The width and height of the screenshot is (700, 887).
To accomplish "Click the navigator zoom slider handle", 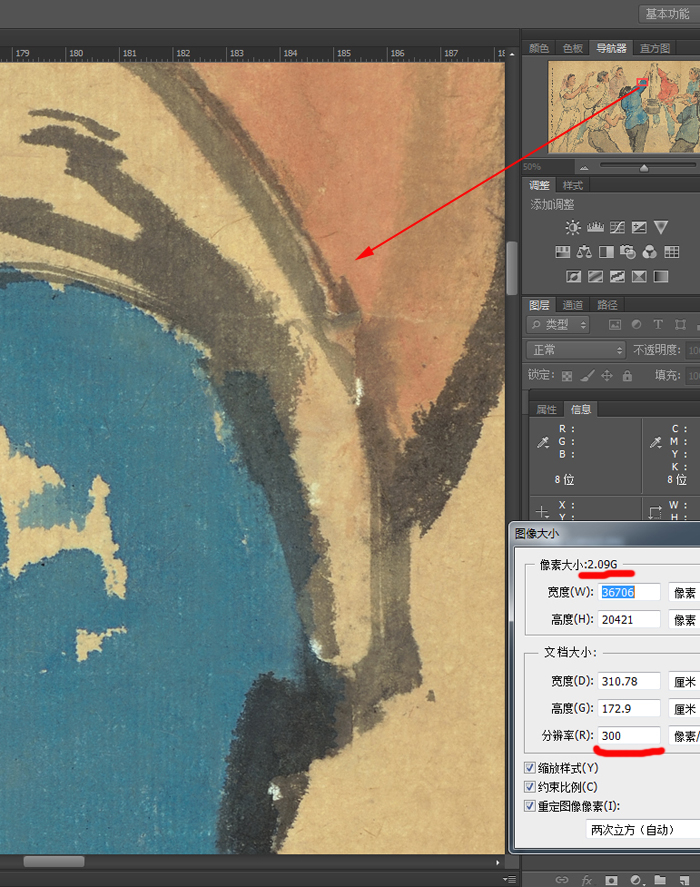I will point(644,168).
